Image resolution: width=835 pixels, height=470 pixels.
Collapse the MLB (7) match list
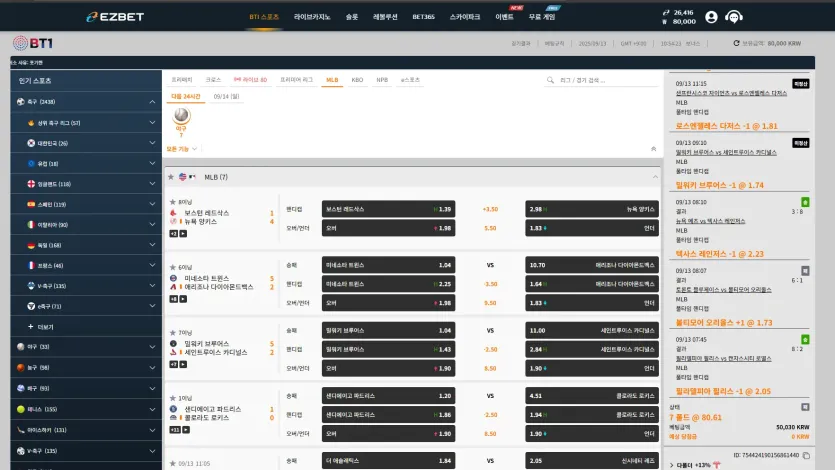(655, 177)
